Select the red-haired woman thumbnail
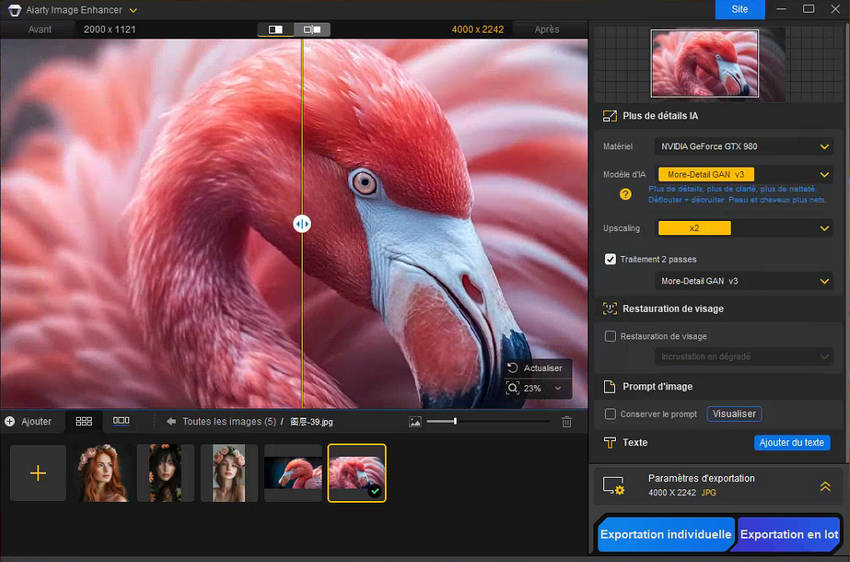The image size is (850, 562). pyautogui.click(x=102, y=473)
